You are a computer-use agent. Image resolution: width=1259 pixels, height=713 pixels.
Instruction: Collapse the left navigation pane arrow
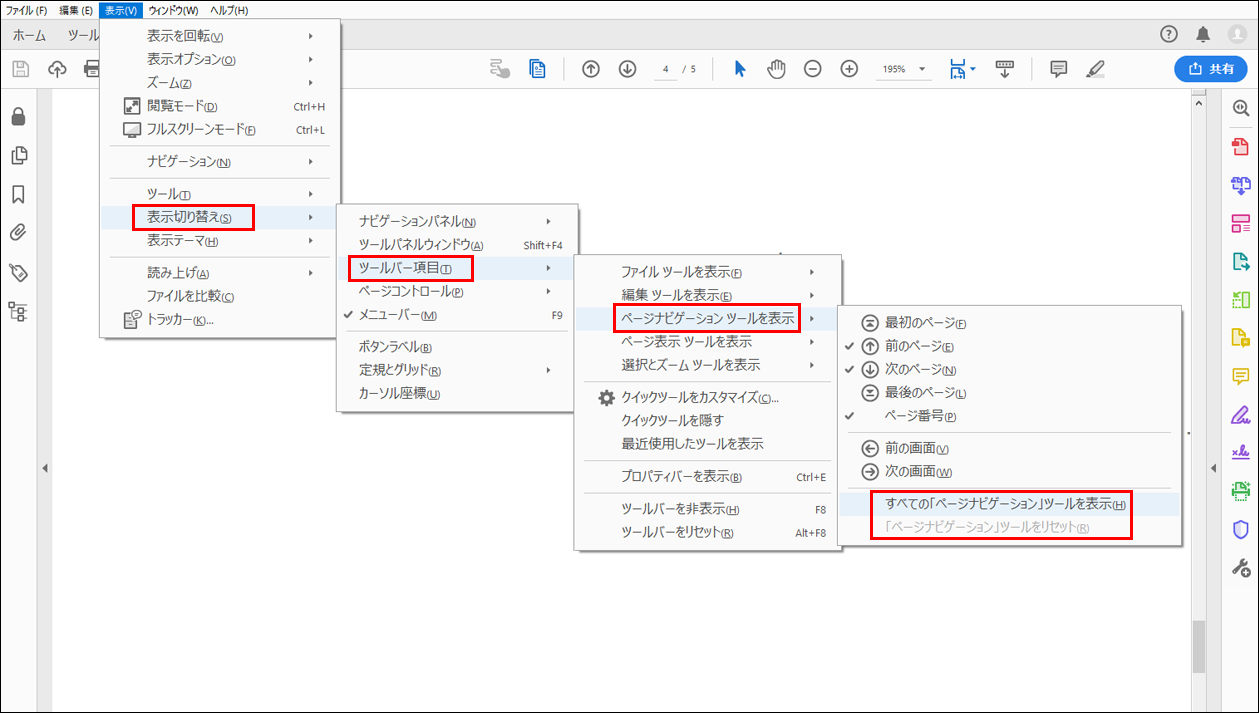coord(44,468)
